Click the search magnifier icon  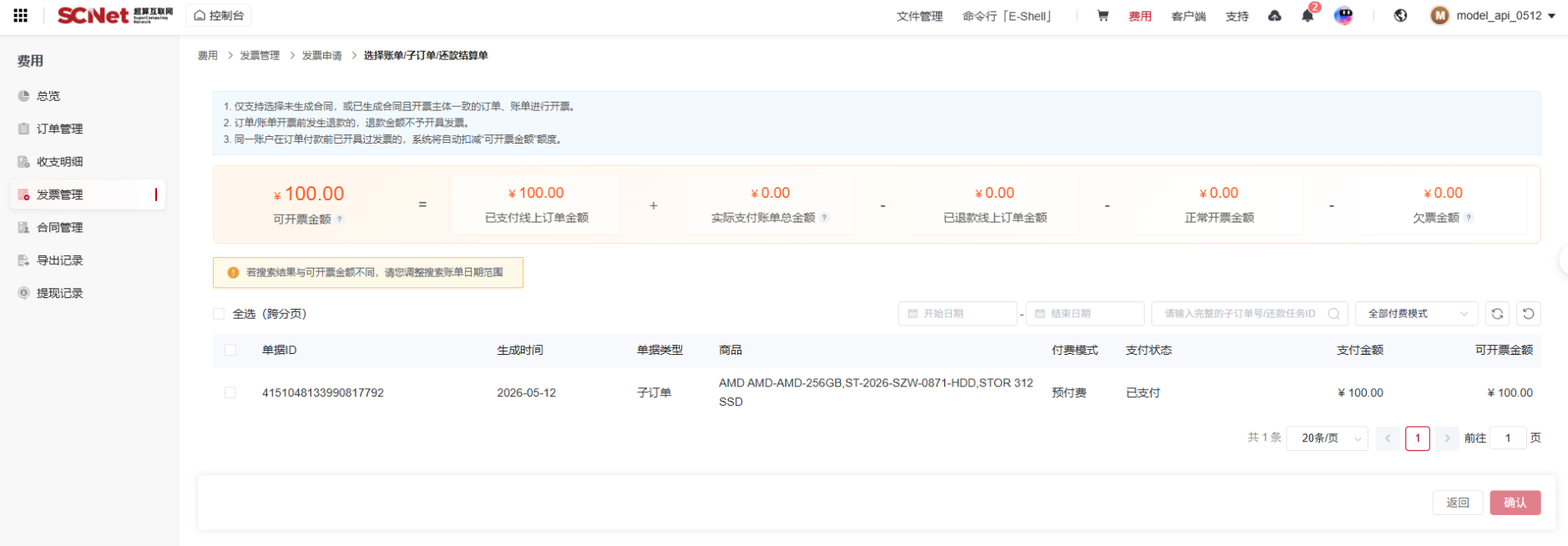[x=1333, y=314]
